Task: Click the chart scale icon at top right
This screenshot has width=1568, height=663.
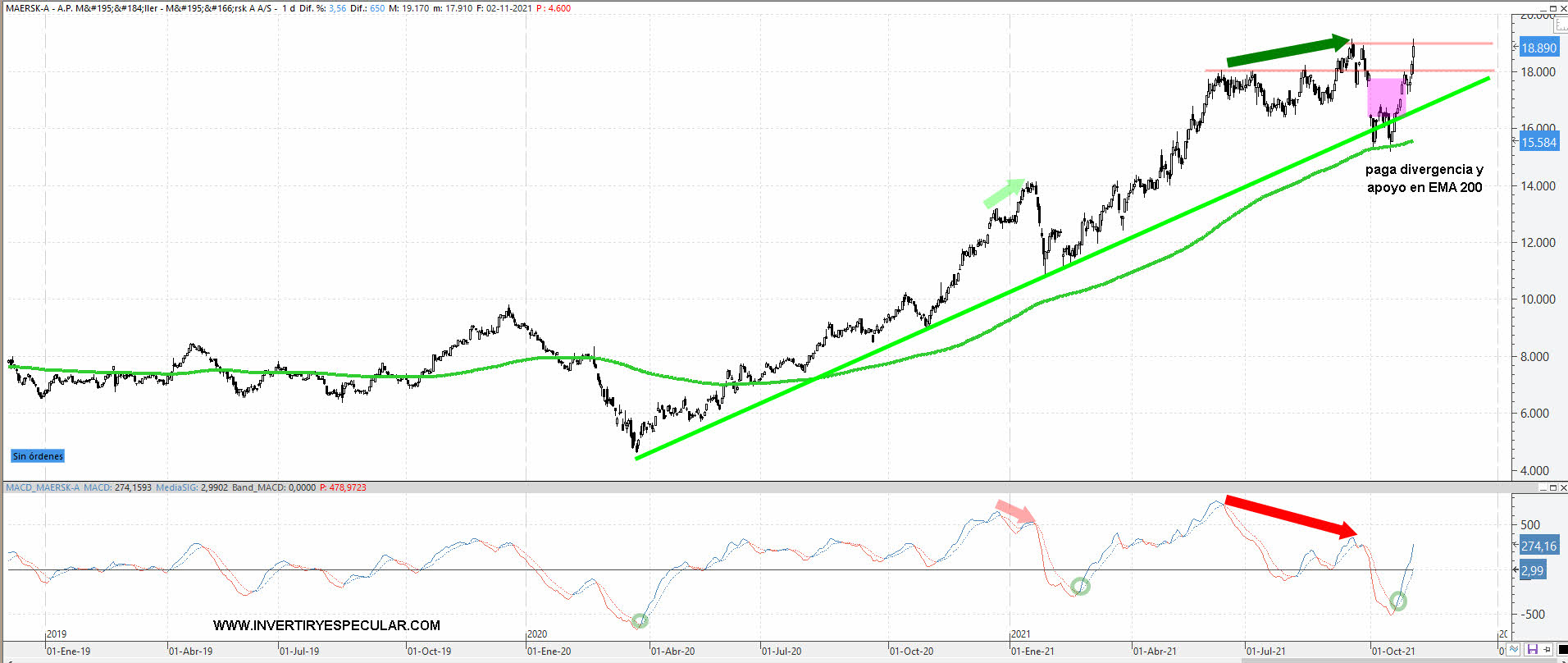Action: (x=1561, y=25)
